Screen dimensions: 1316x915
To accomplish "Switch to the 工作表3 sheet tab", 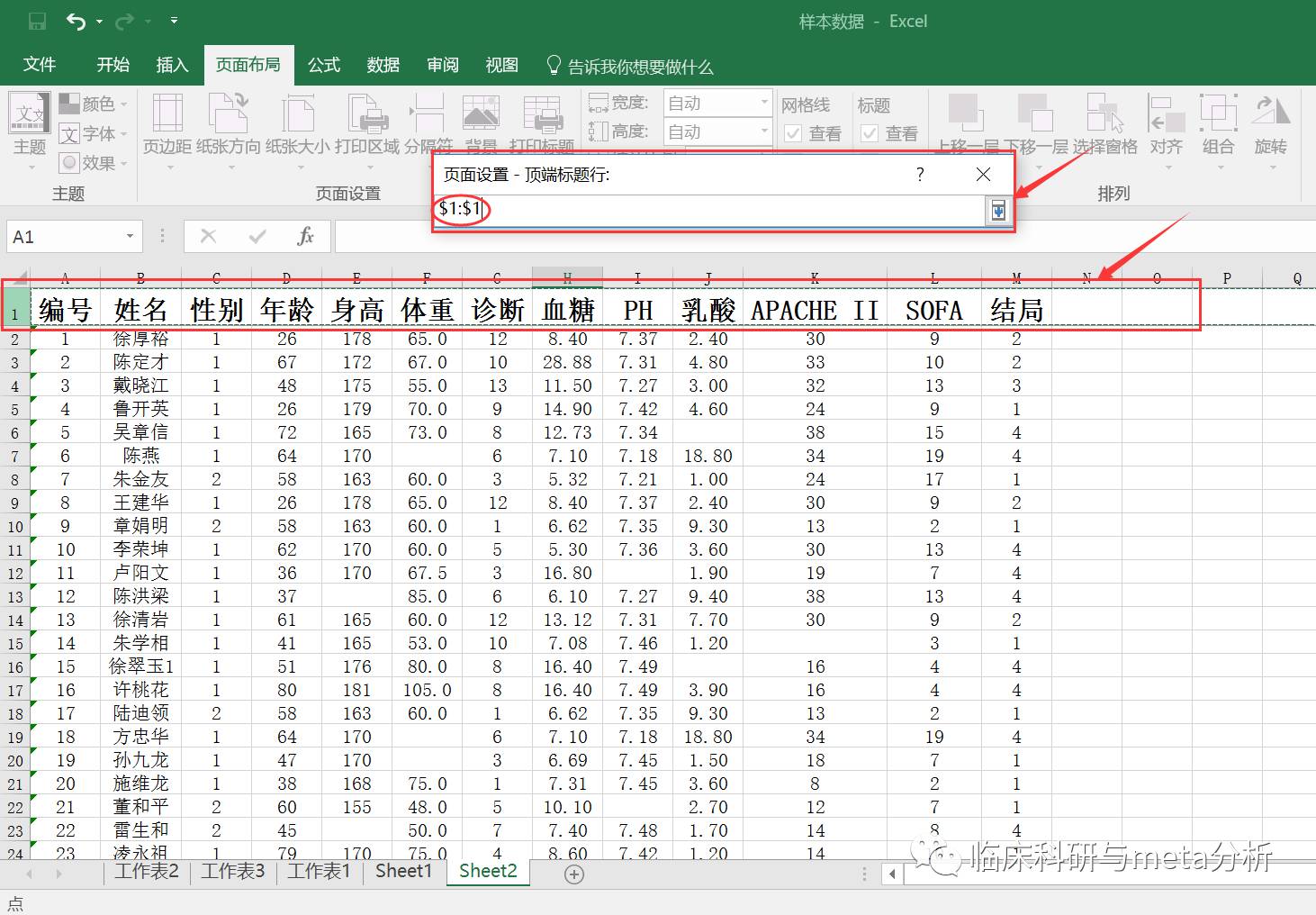I will (x=232, y=871).
